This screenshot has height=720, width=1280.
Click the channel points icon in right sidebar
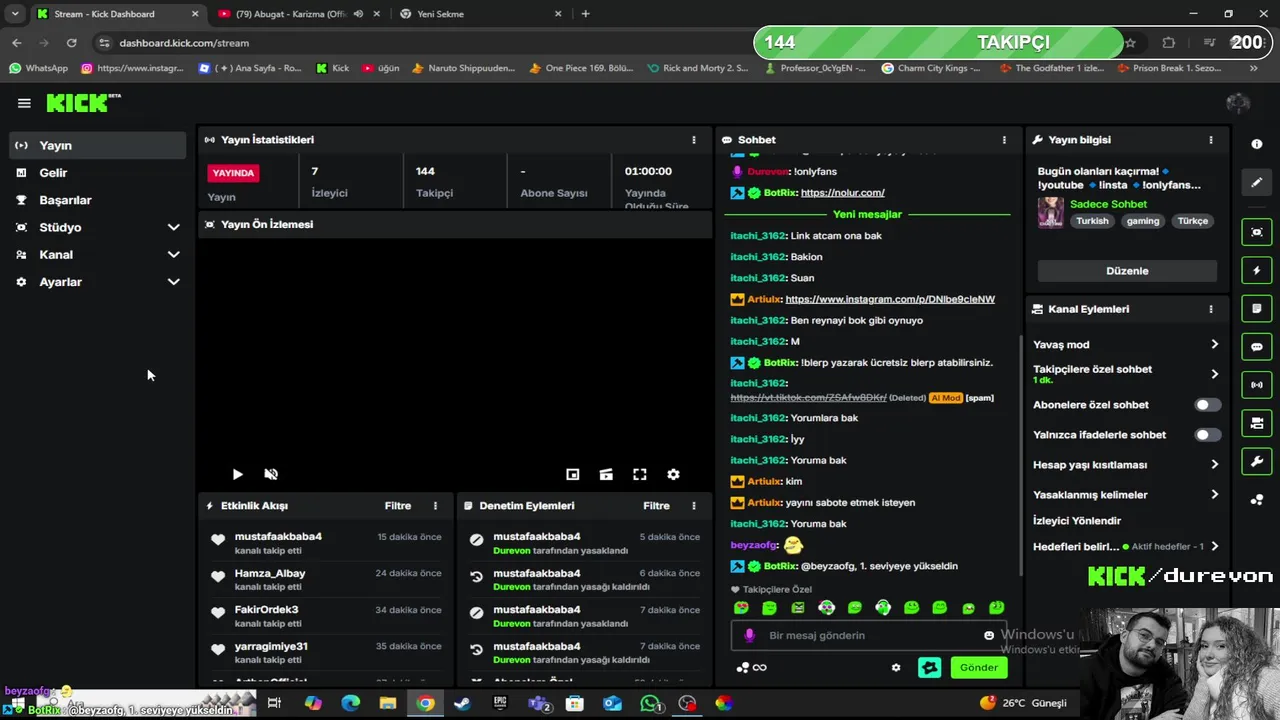[x=1257, y=500]
